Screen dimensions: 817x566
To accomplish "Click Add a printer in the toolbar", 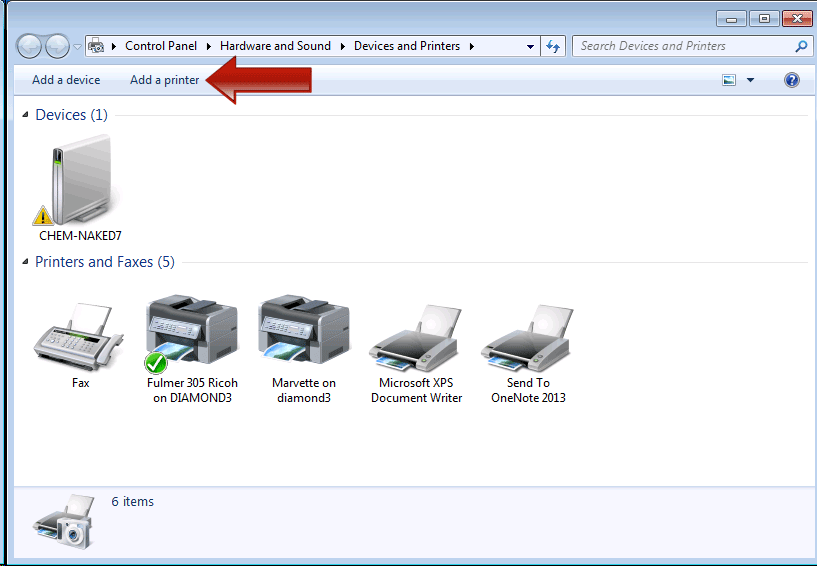I will coord(165,80).
